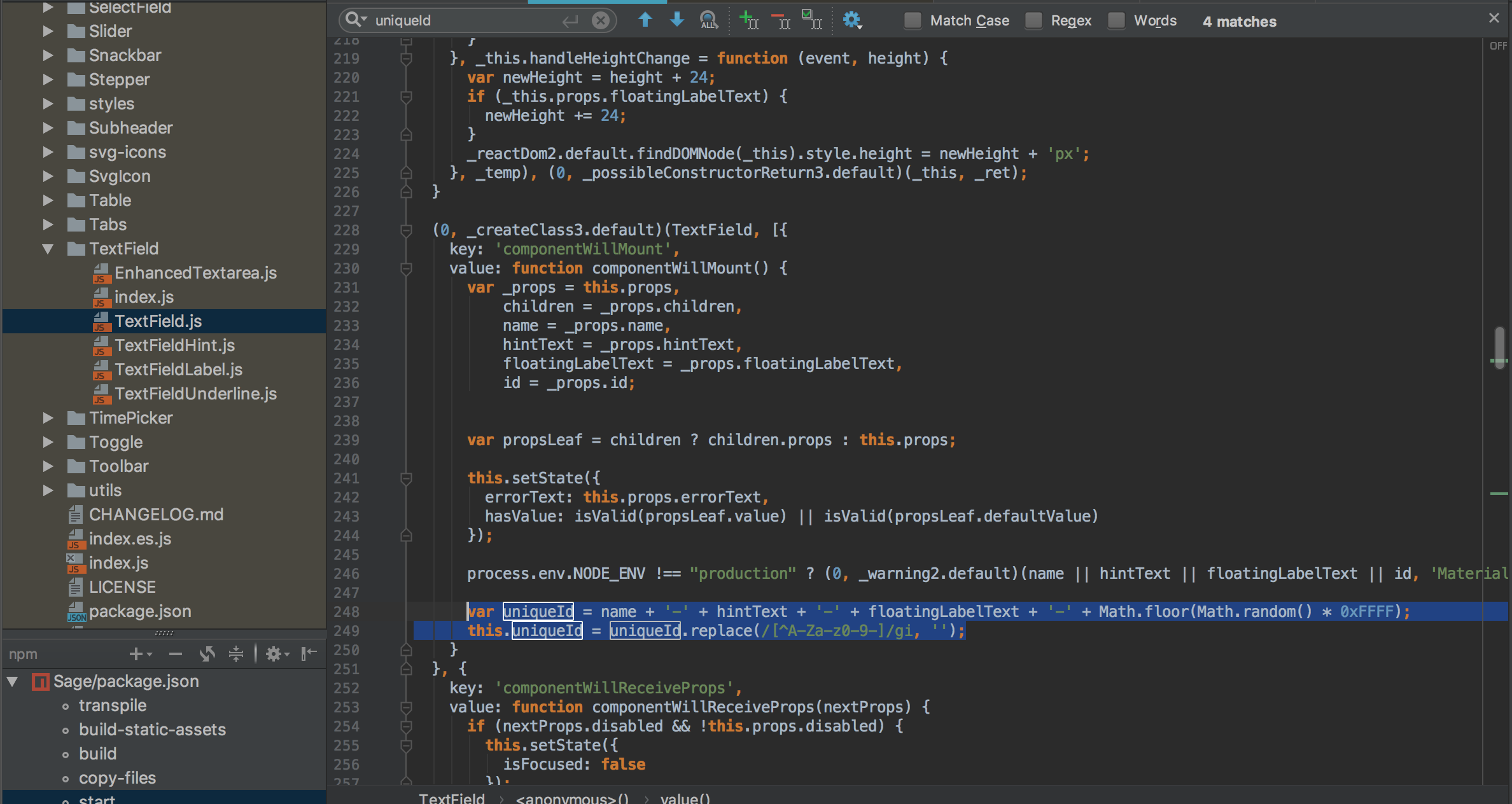Hide the npm tool window
The width and height of the screenshot is (1512, 804).
pos(309,654)
